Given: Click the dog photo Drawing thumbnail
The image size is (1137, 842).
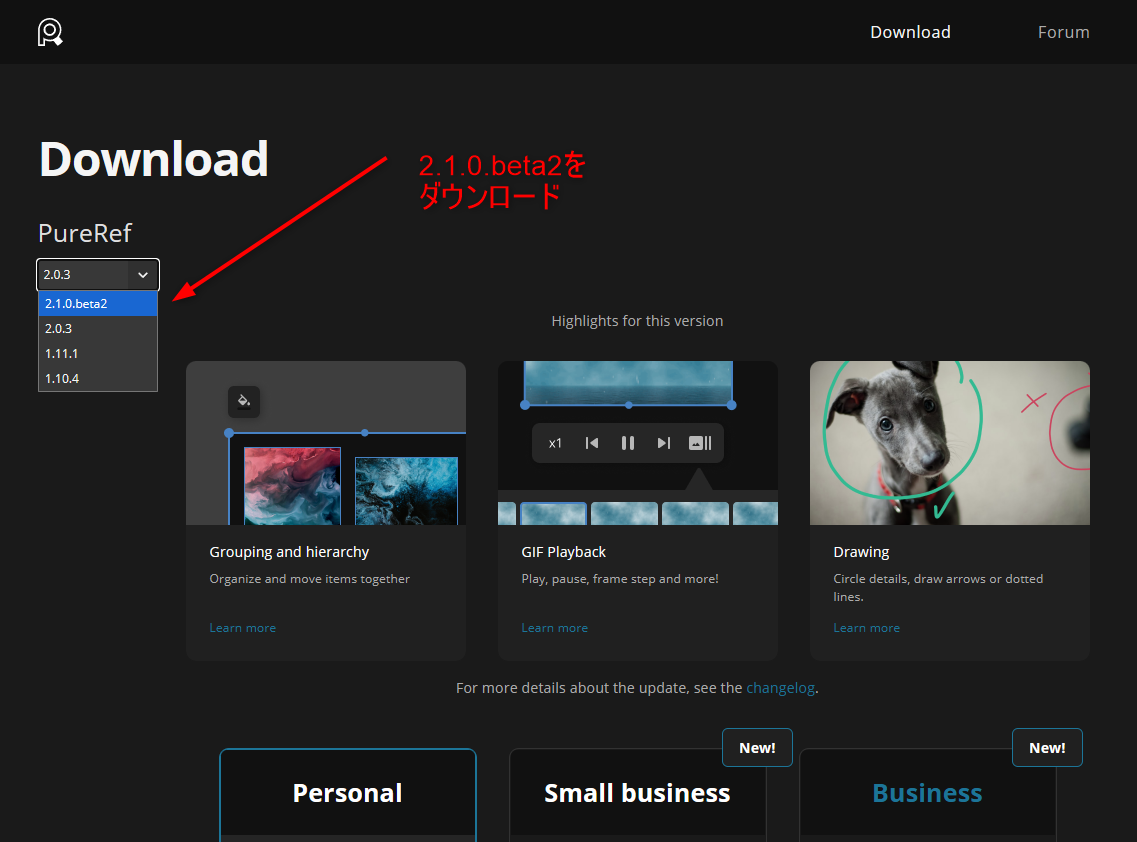Looking at the screenshot, I should [x=949, y=443].
